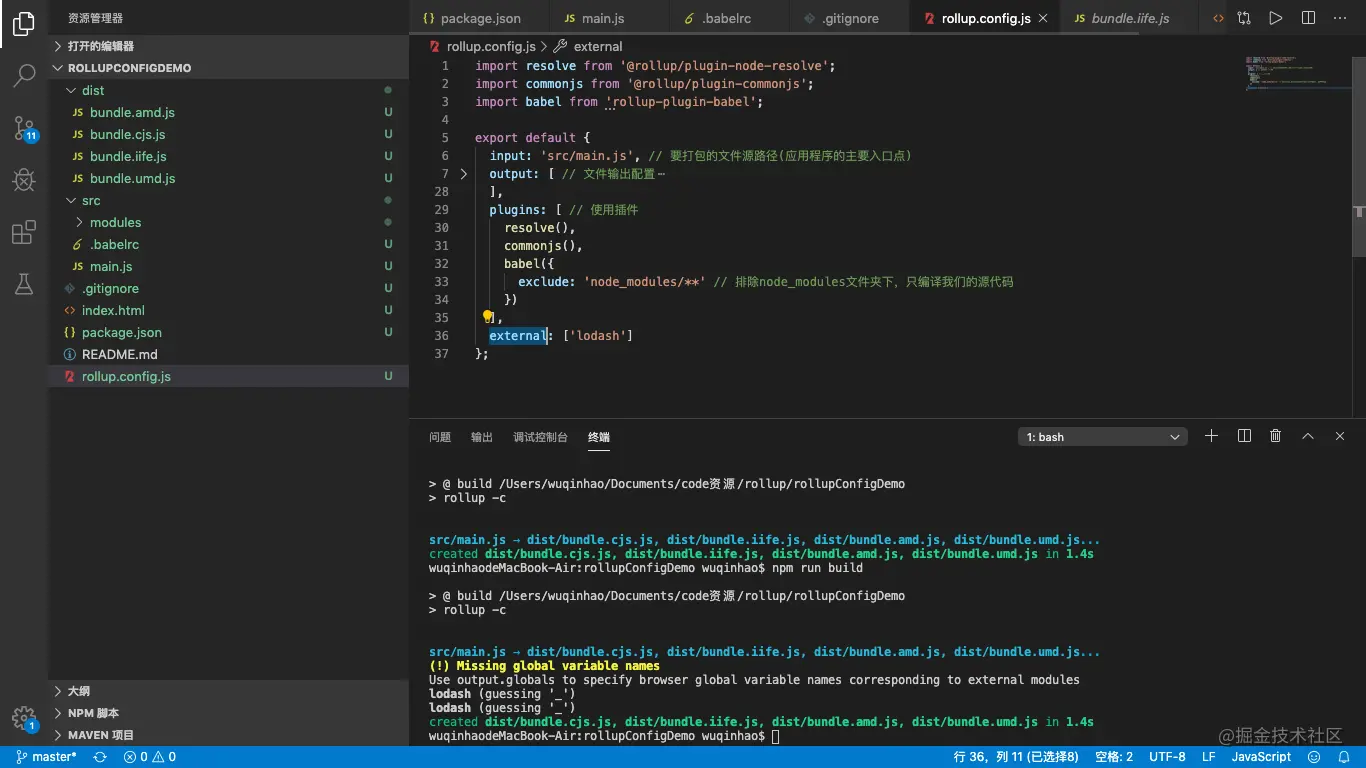Image resolution: width=1366 pixels, height=768 pixels.
Task: Open the 1: bash terminal selector dropdown
Action: pos(1102,437)
